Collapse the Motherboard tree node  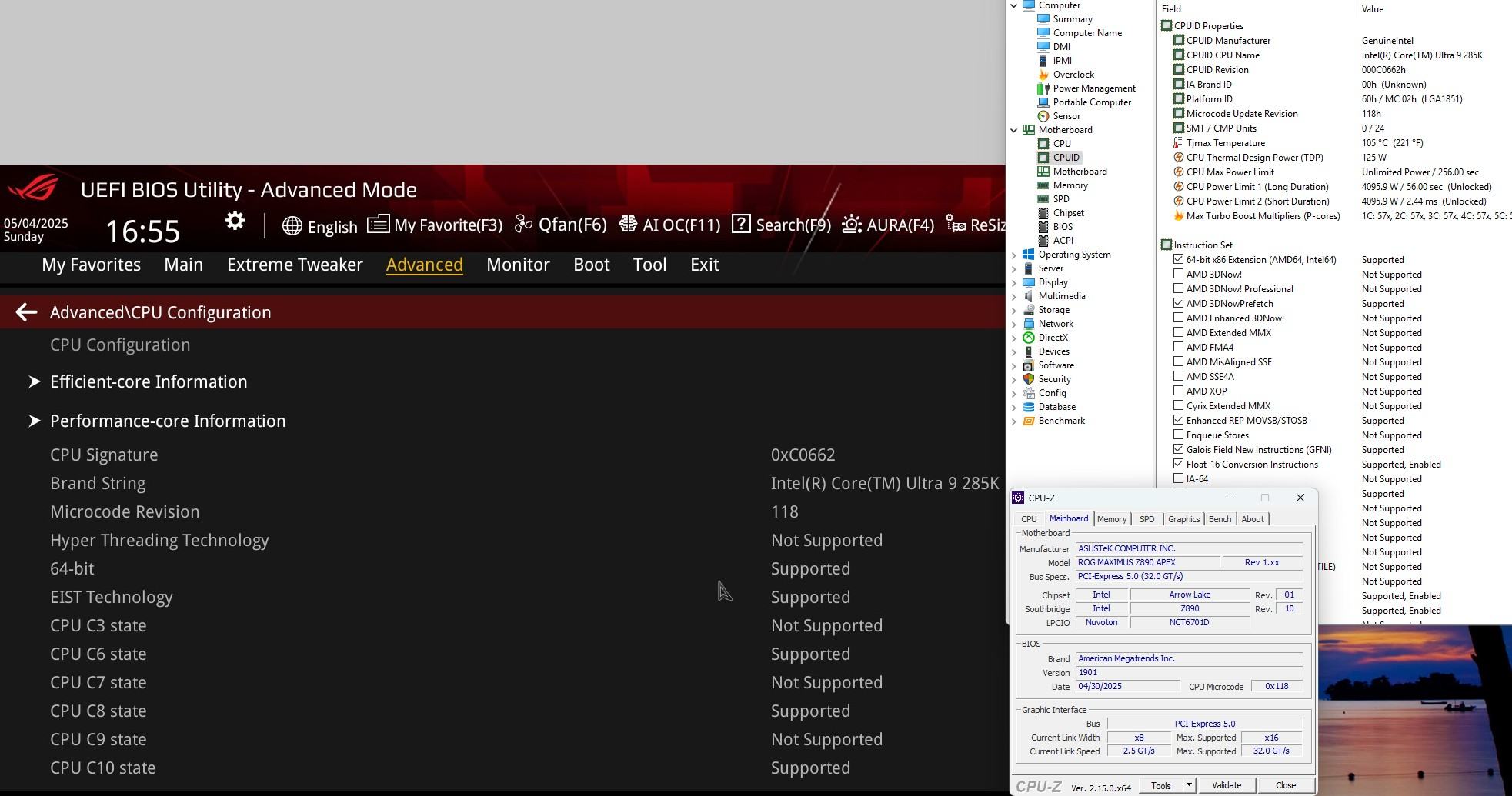pyautogui.click(x=1014, y=130)
